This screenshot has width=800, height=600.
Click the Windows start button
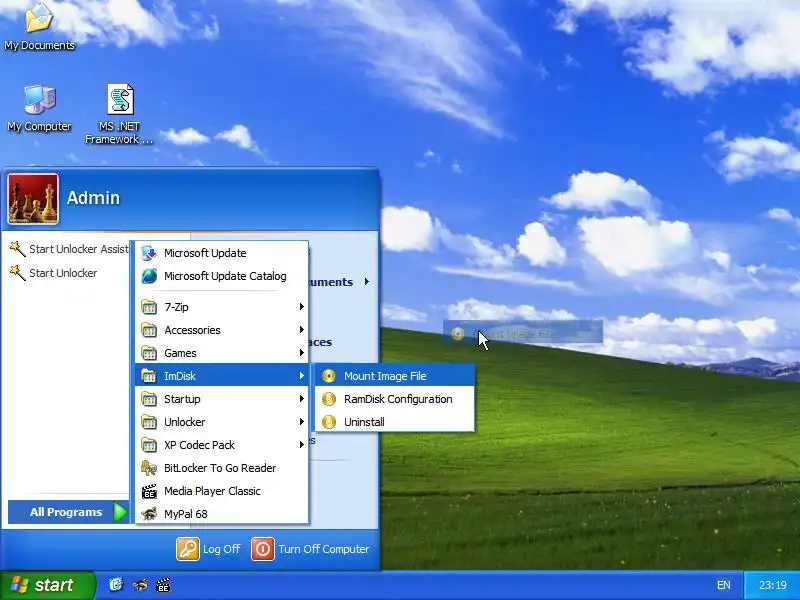(47, 585)
